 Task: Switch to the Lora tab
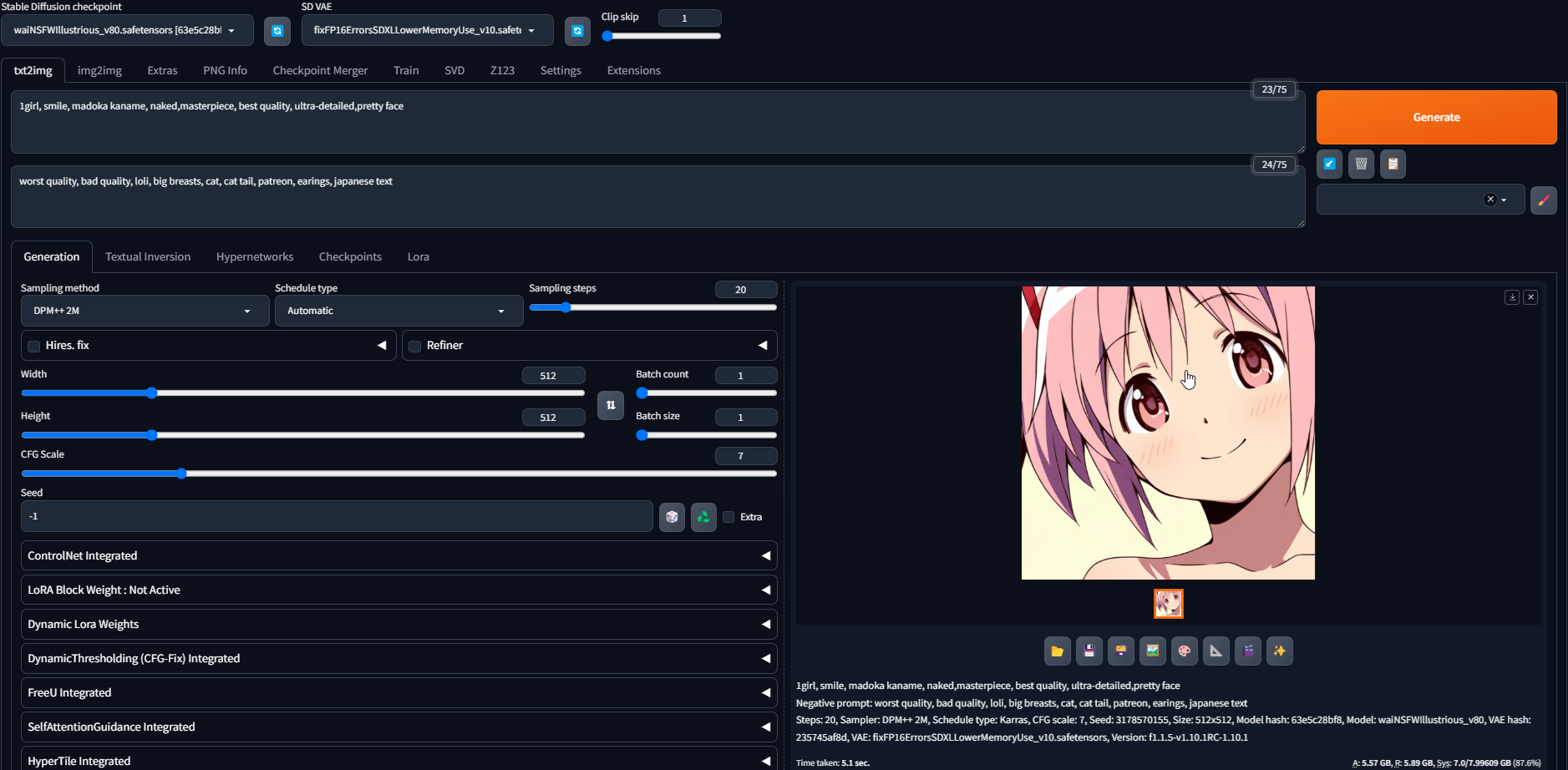(x=418, y=256)
